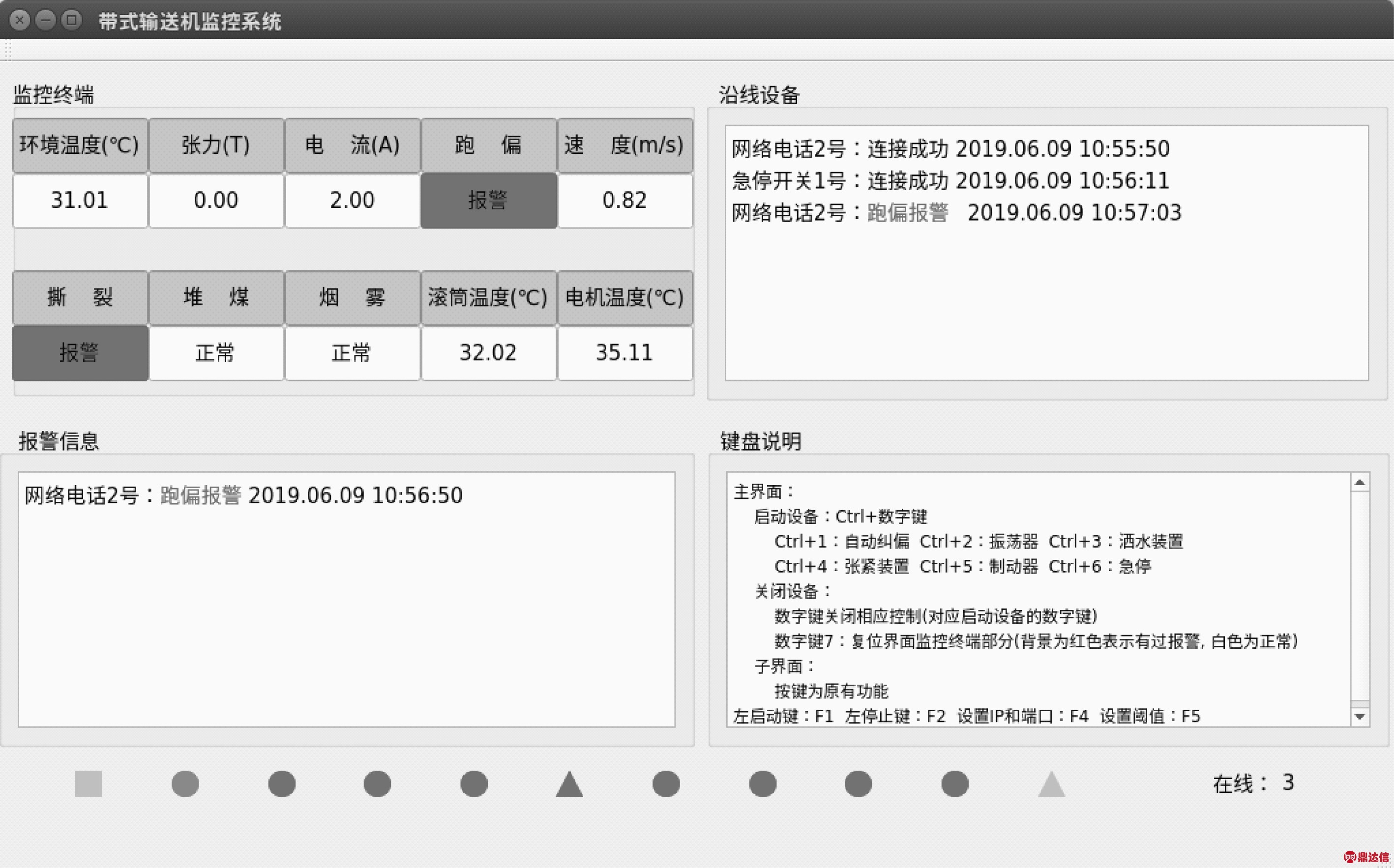
Task: Click the 监控终端 group label
Action: tap(54, 95)
